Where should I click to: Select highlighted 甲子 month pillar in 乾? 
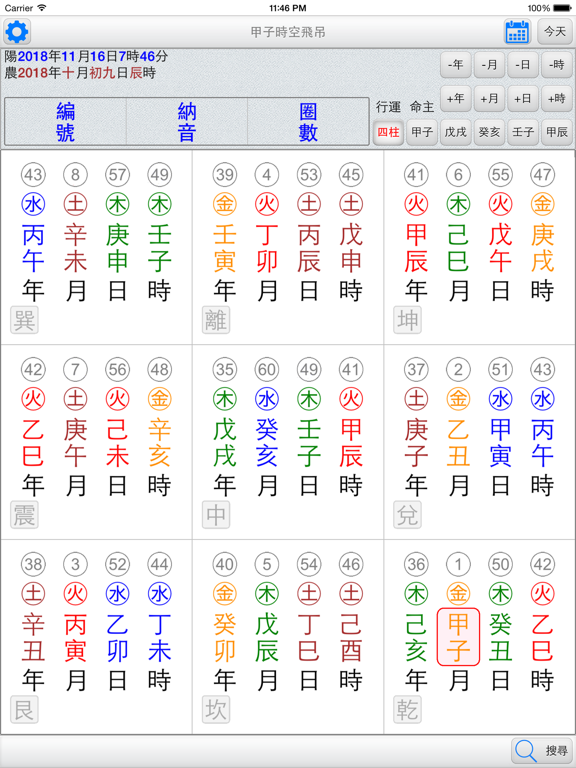[x=458, y=637]
